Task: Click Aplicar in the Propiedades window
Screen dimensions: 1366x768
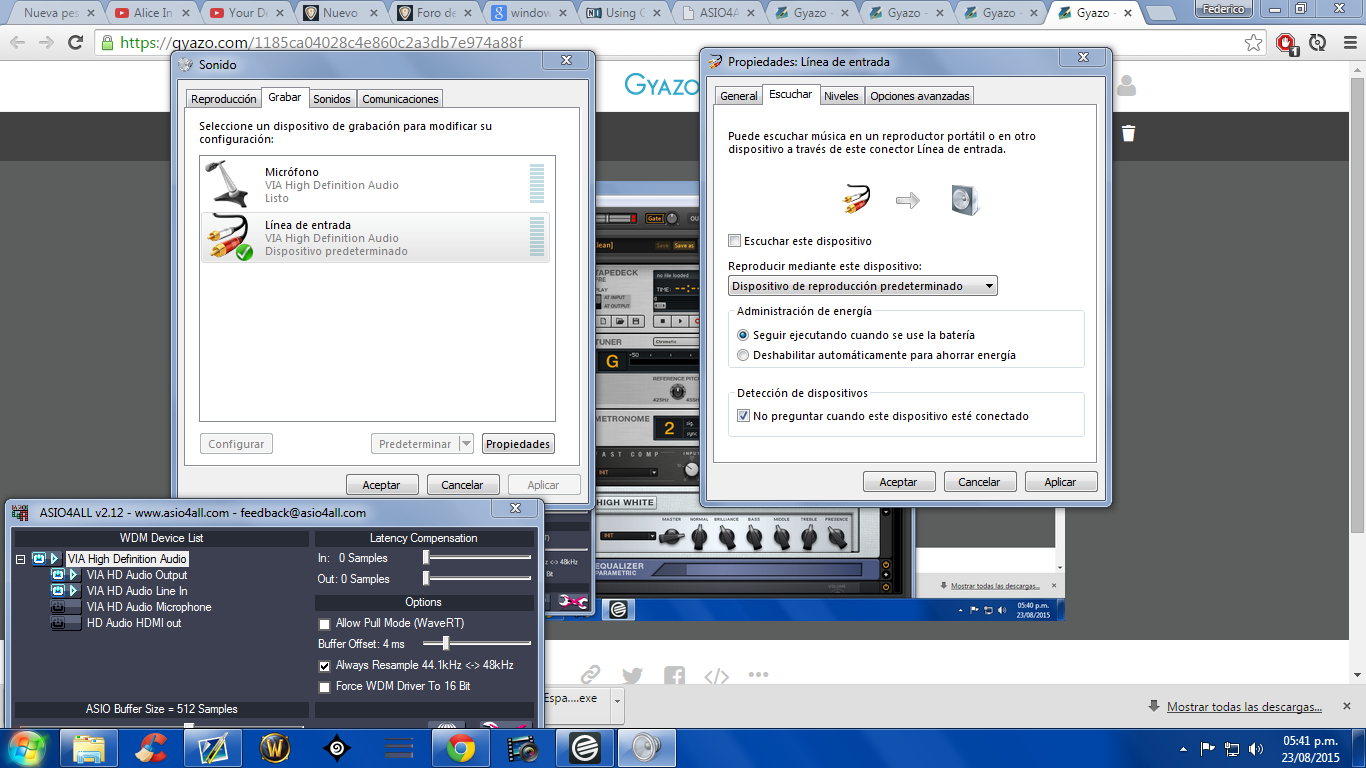Action: pos(1061,481)
